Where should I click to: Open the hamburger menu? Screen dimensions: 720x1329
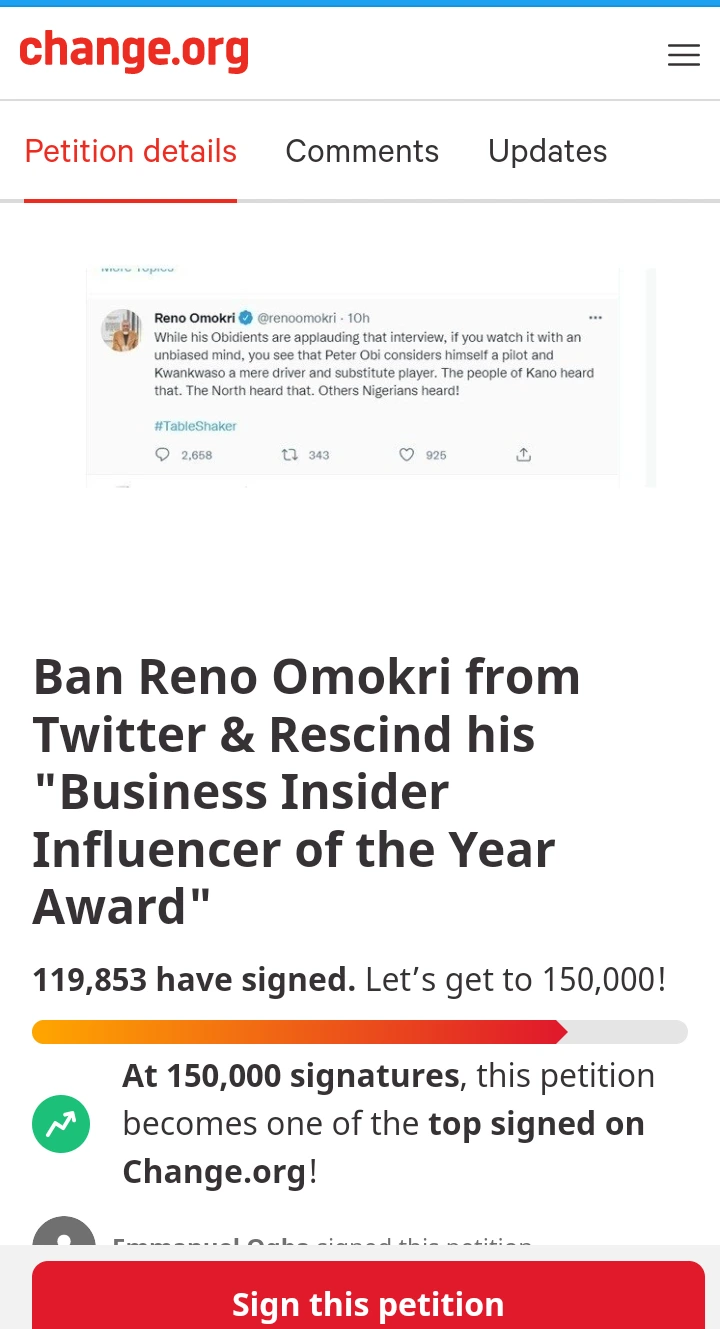[684, 55]
